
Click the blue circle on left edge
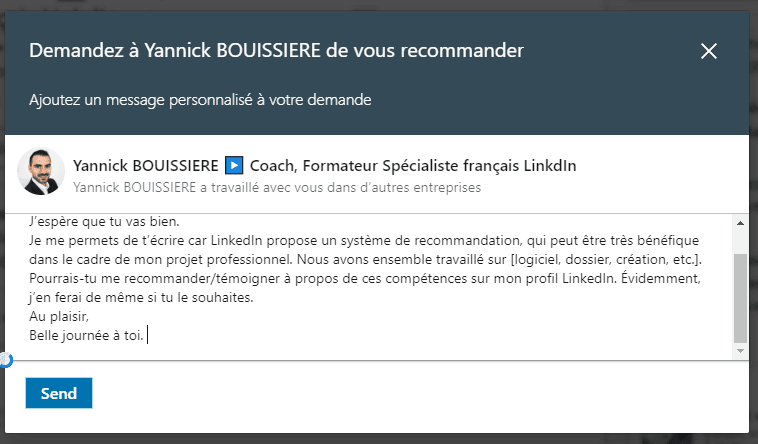tap(4, 359)
